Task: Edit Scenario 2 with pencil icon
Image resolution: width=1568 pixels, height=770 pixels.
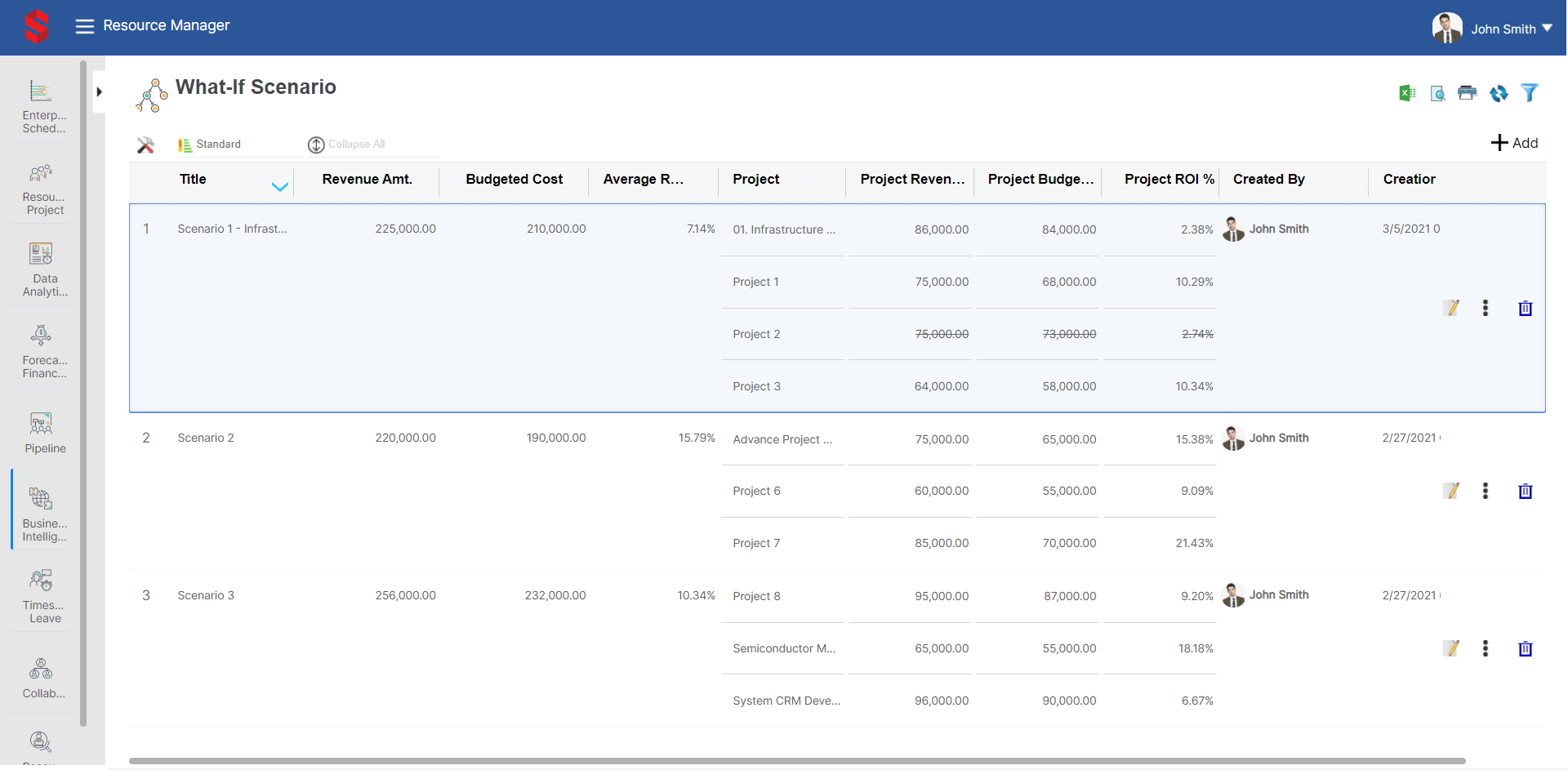Action: click(1451, 491)
